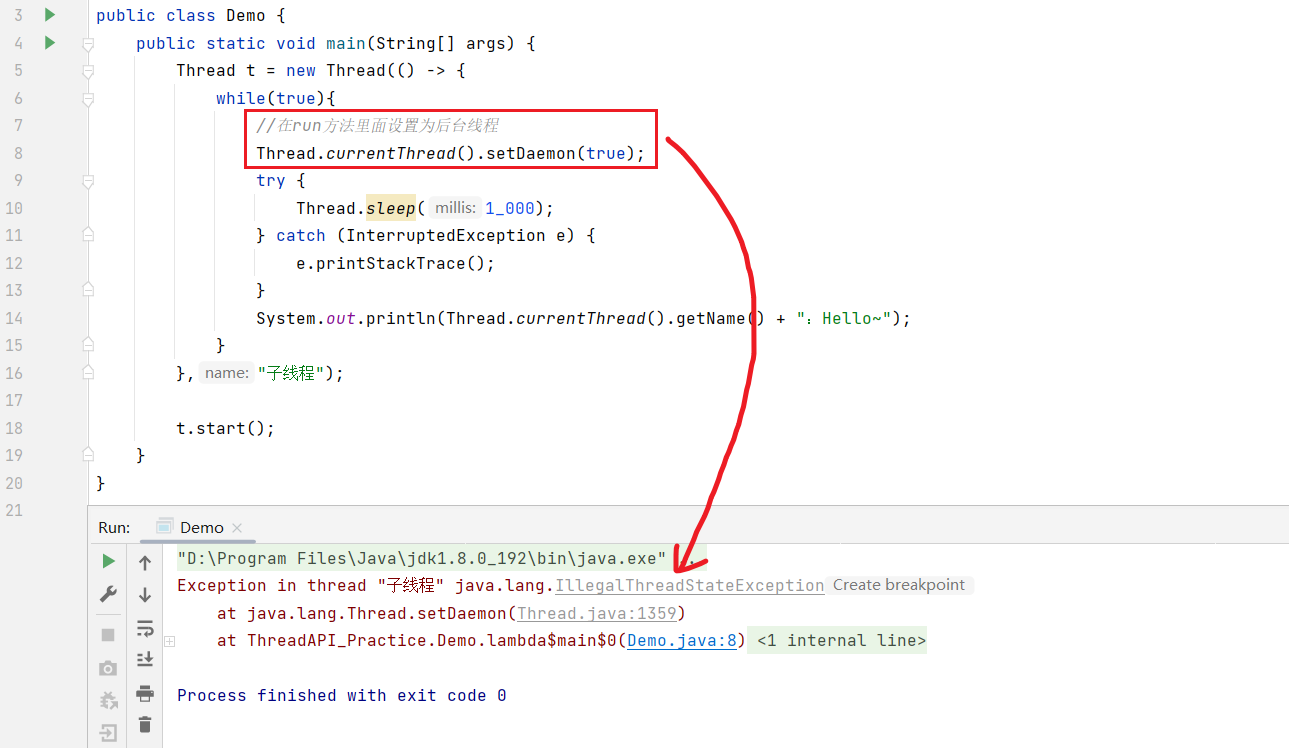Expand the folded internal line in stack trace
1289x748 pixels.
point(170,641)
